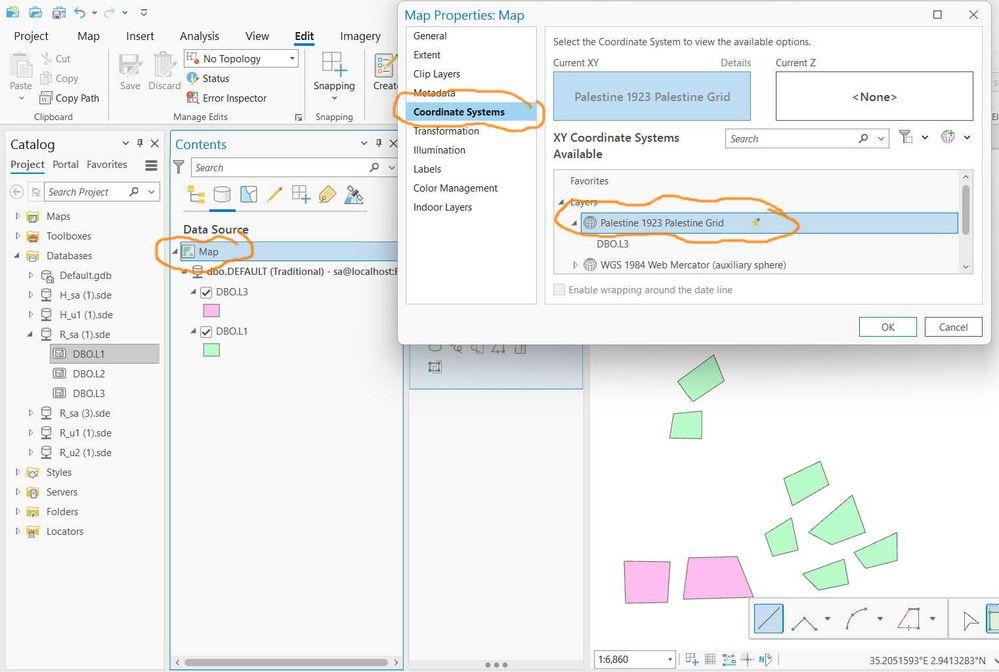Click the Open Project icon in quick access toolbar
The image size is (999, 672).
click(36, 12)
